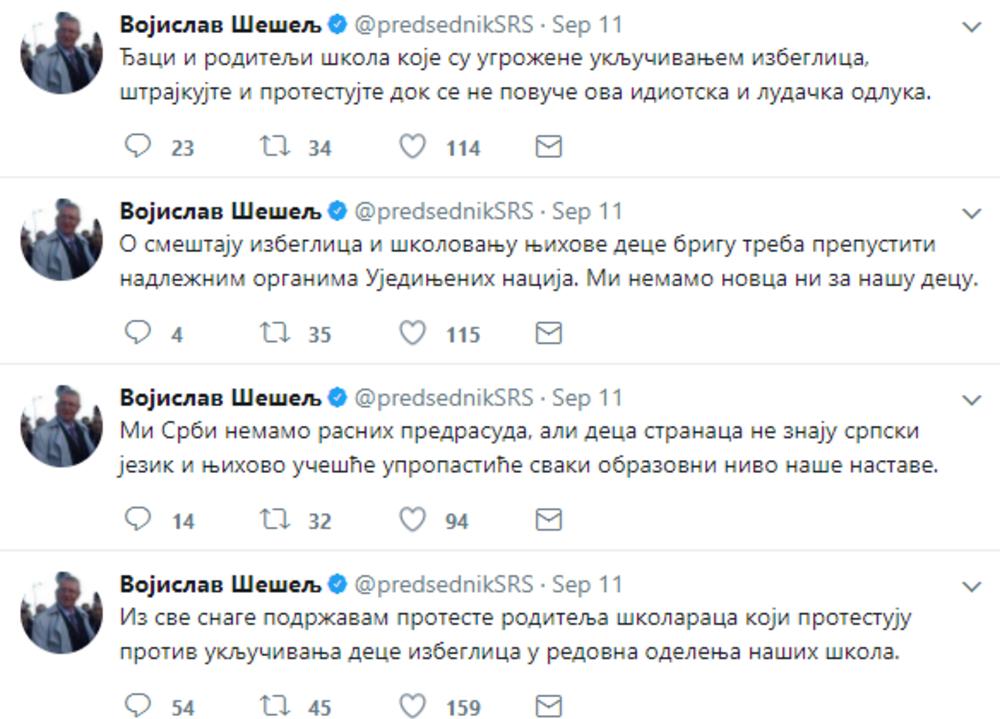Open the chevron menu on the third tweet
The width and height of the screenshot is (1000, 719).
tap(970, 399)
